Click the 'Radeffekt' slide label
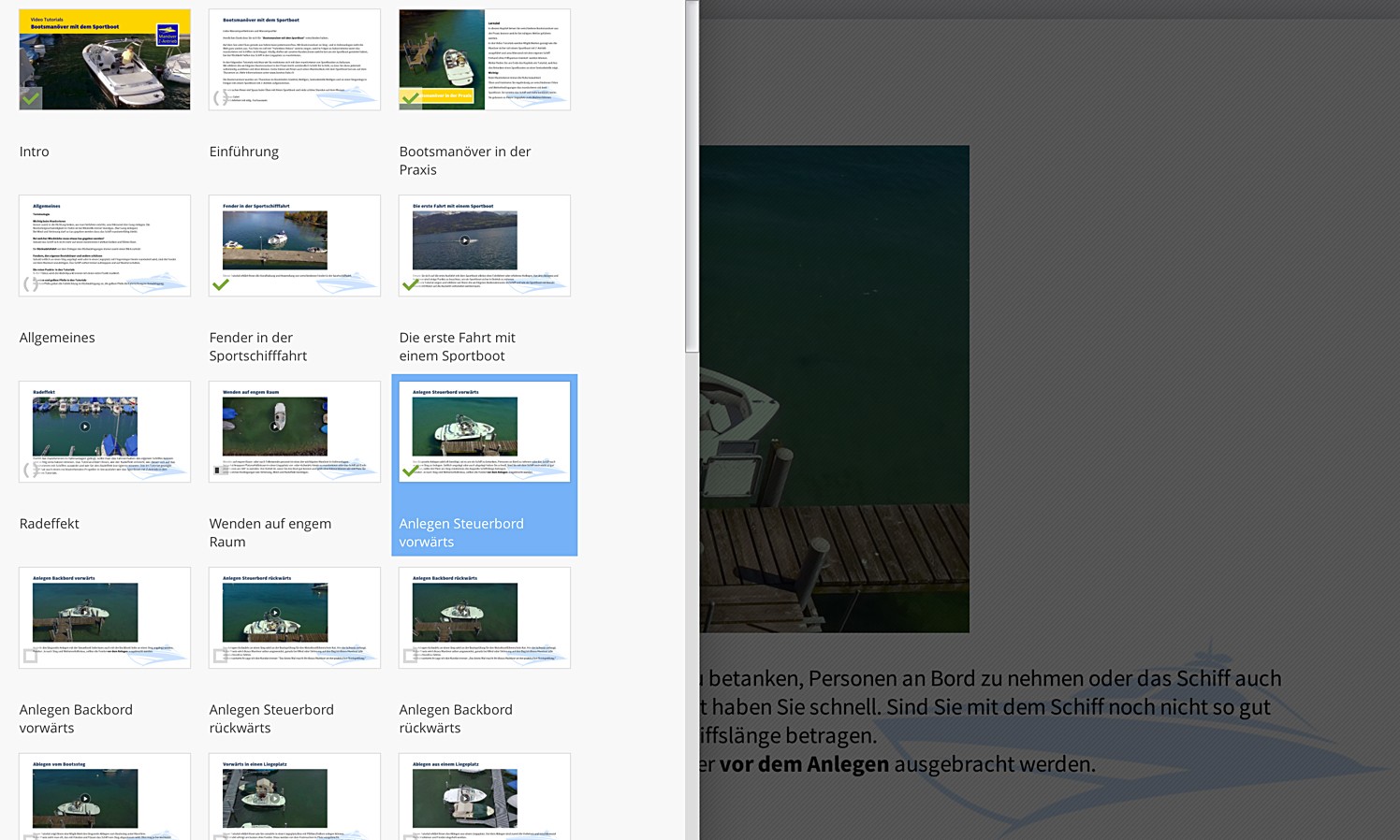 coord(50,524)
